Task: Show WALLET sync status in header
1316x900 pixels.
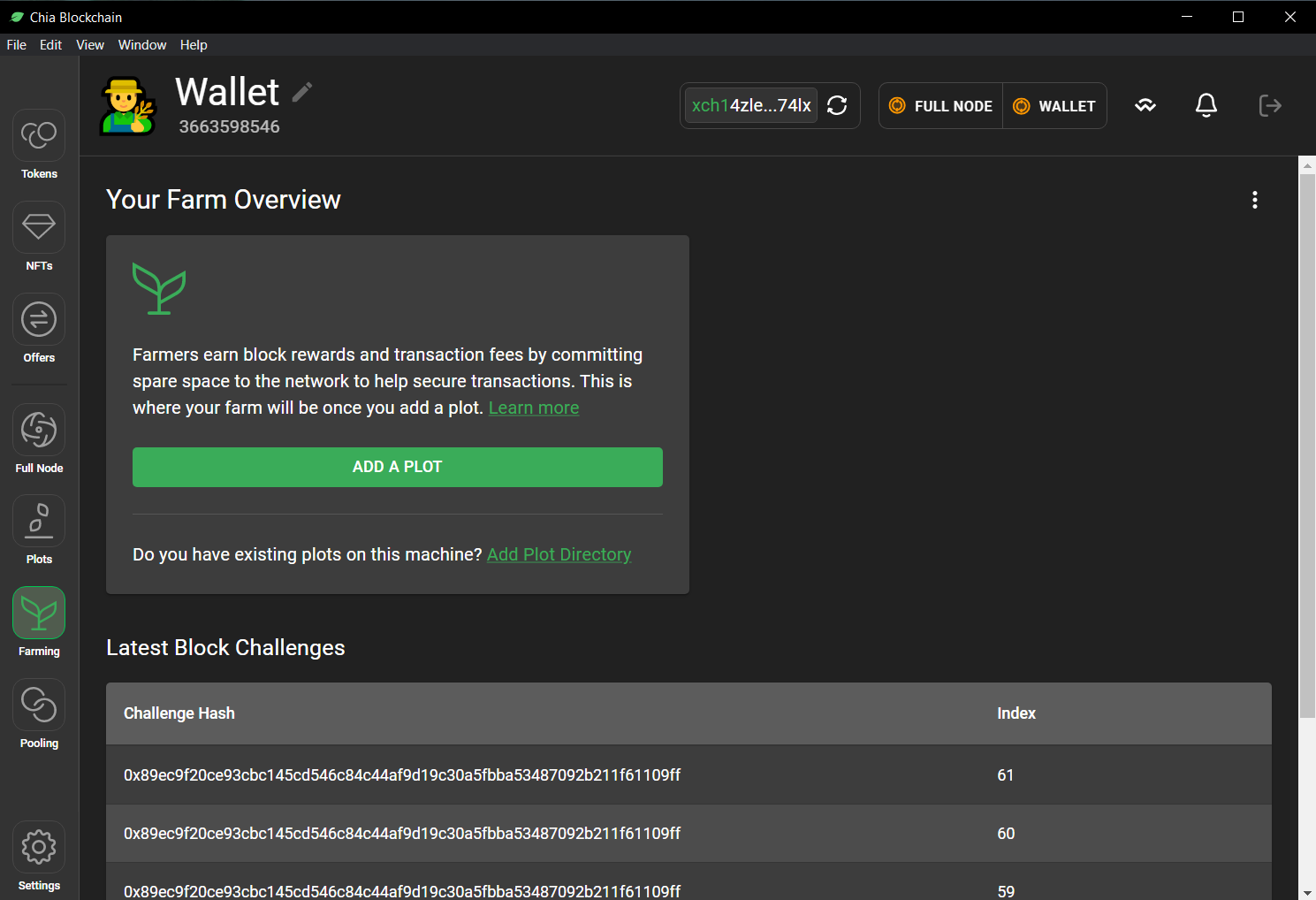Action: point(1054,106)
